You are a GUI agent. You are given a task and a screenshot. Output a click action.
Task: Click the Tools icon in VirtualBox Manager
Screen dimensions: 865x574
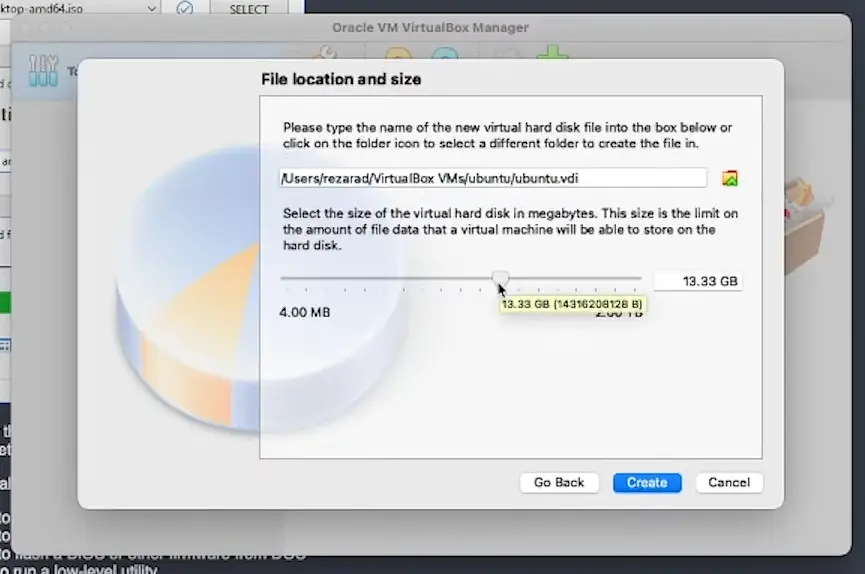tap(43, 70)
